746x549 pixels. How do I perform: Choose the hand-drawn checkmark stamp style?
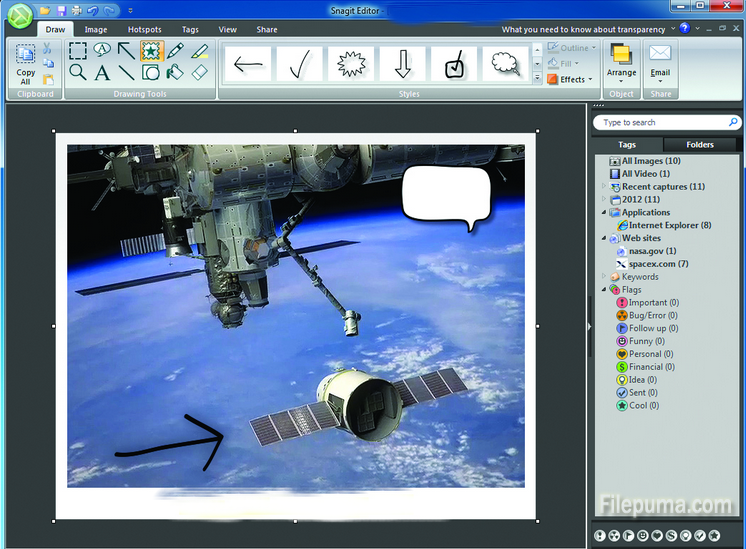300,65
